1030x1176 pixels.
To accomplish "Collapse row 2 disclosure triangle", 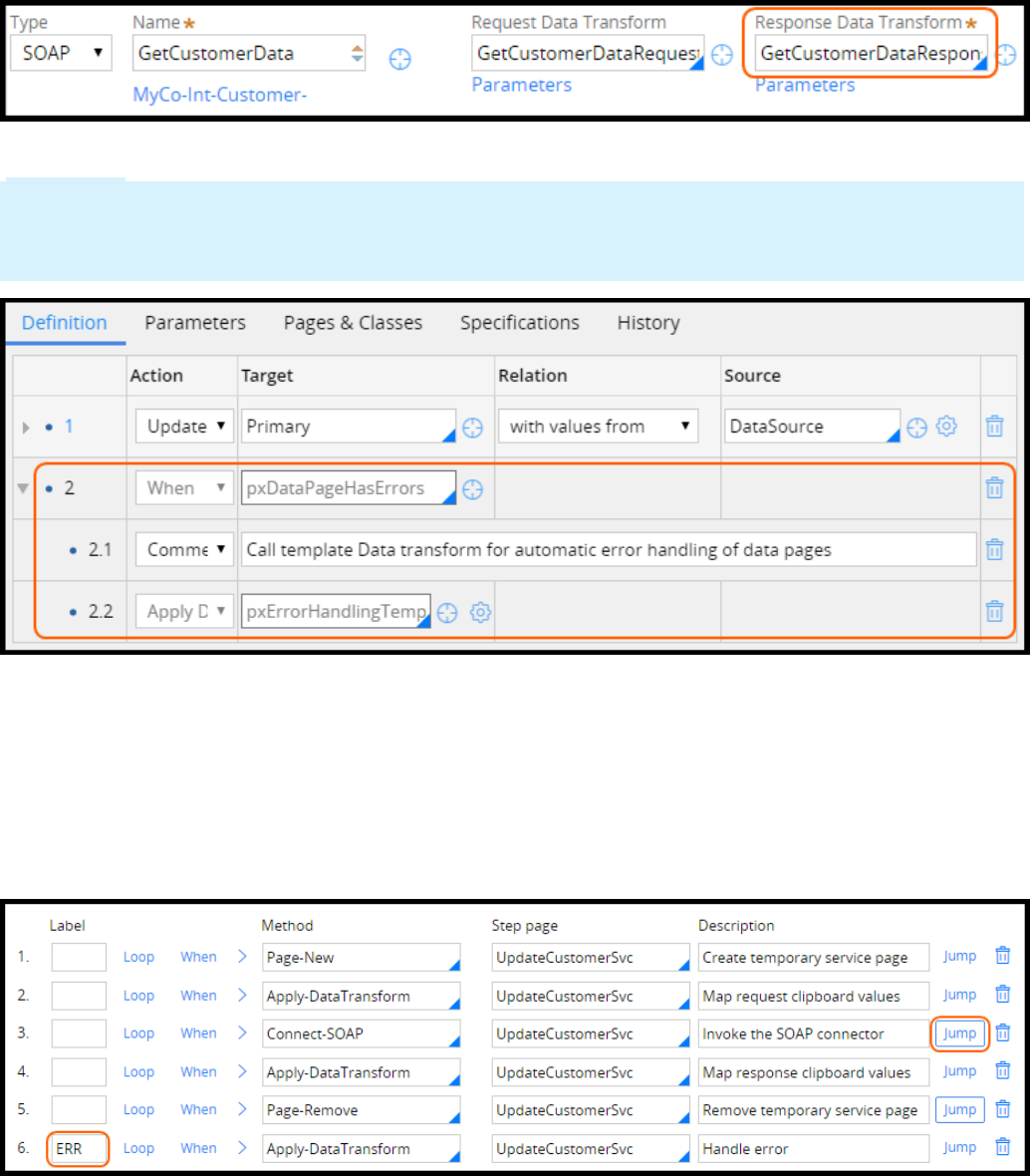I will (23, 489).
